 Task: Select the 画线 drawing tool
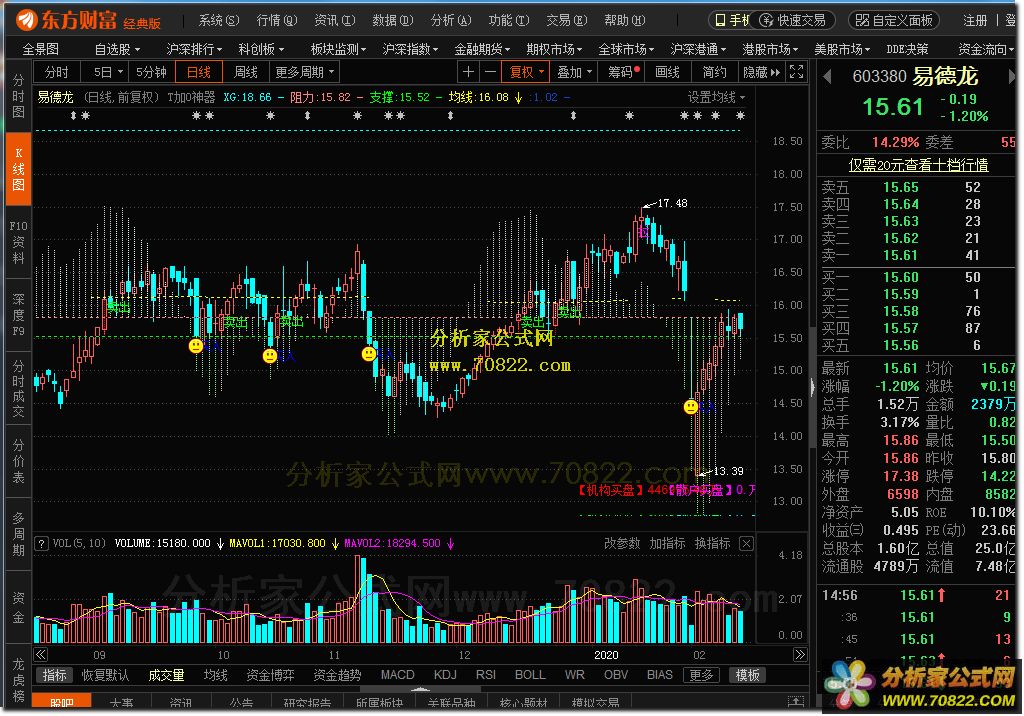tap(667, 72)
